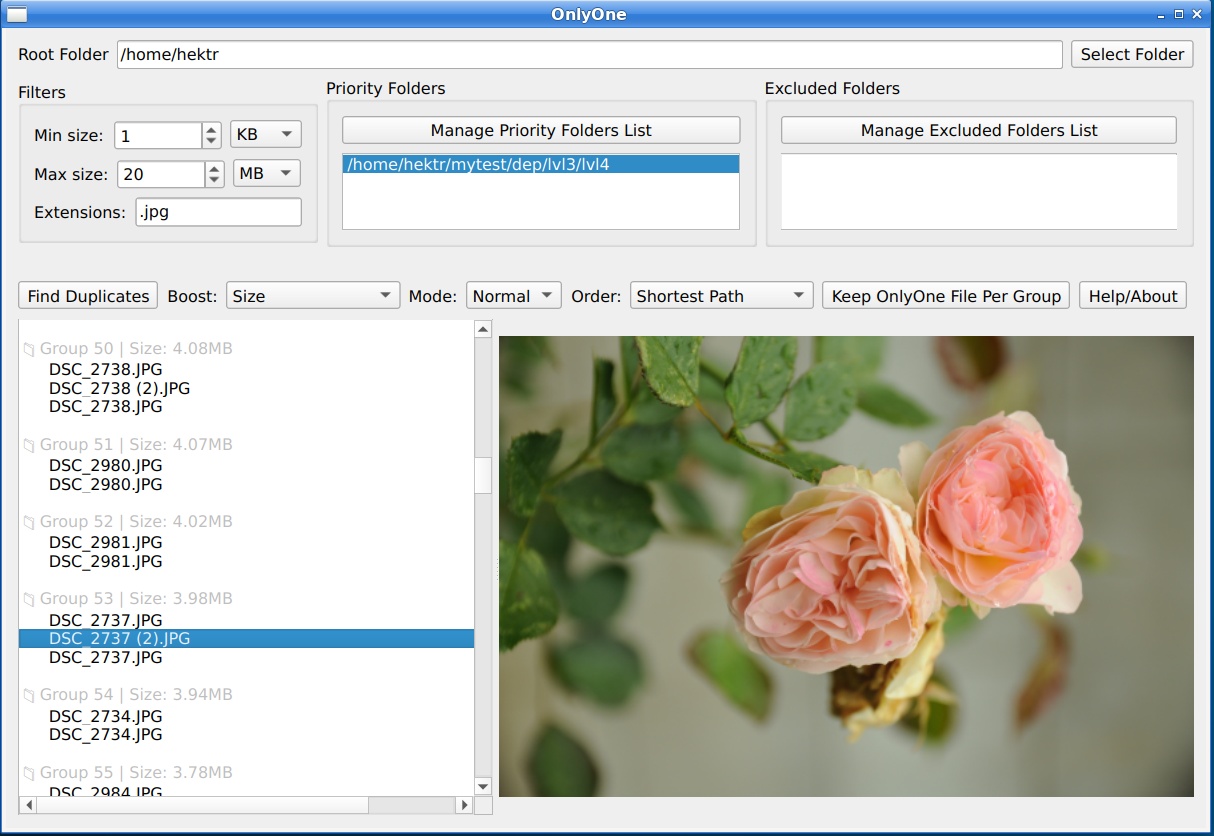This screenshot has width=1214, height=836.
Task: Click the Group 53 clipboard icon
Action: (31, 598)
